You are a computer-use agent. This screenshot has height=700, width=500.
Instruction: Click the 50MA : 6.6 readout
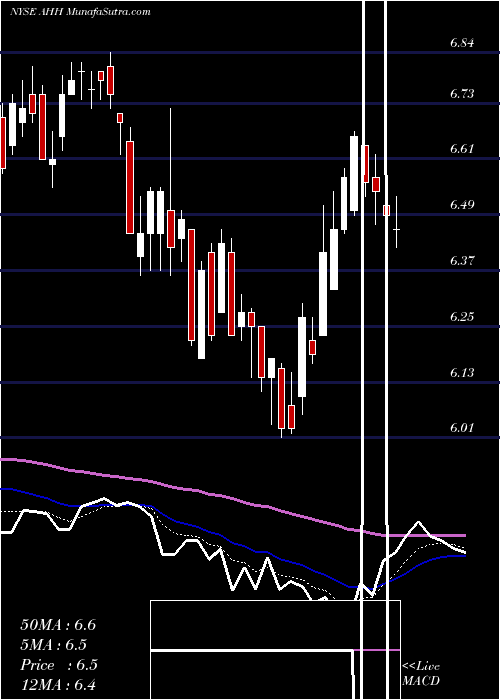click(x=58, y=625)
